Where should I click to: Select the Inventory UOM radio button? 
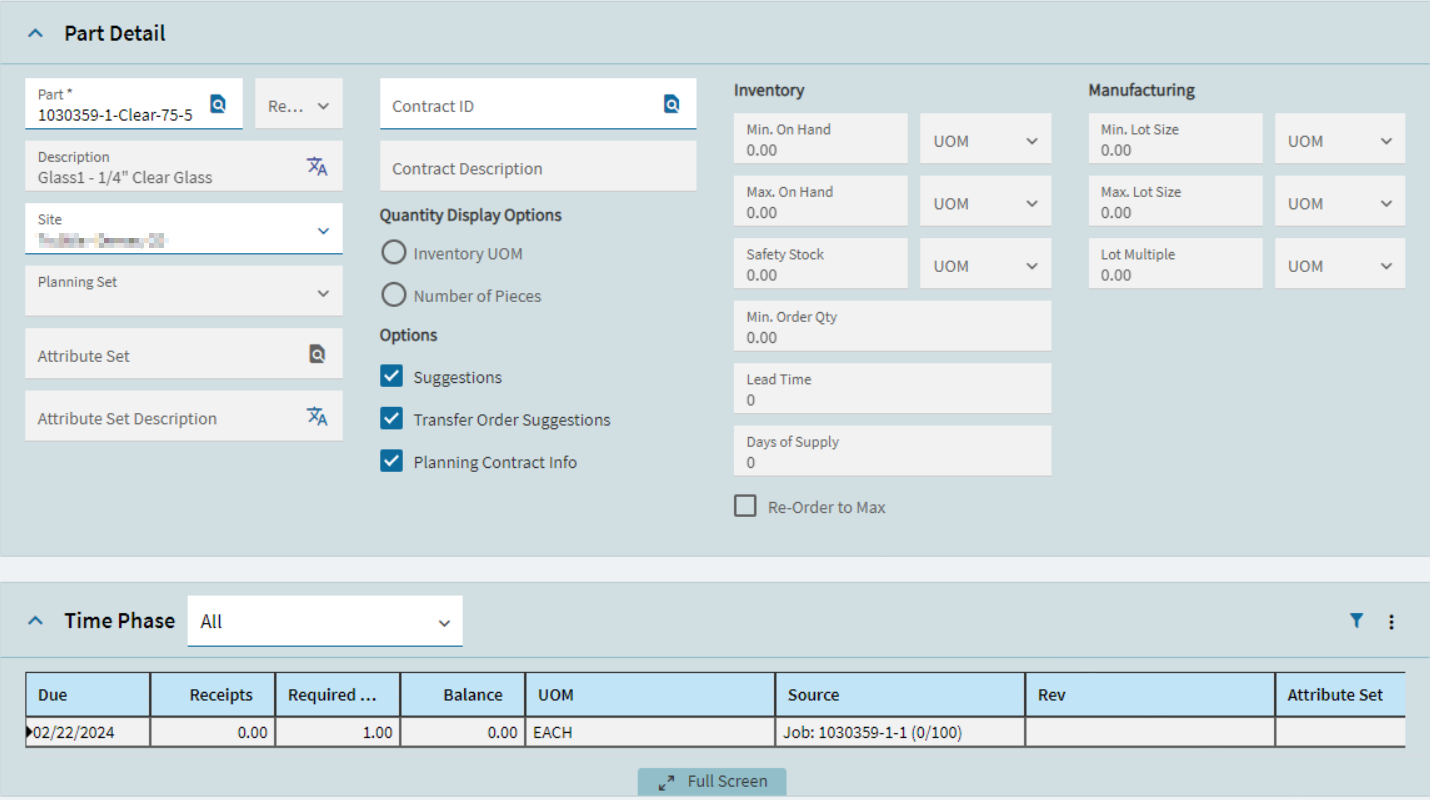394,253
